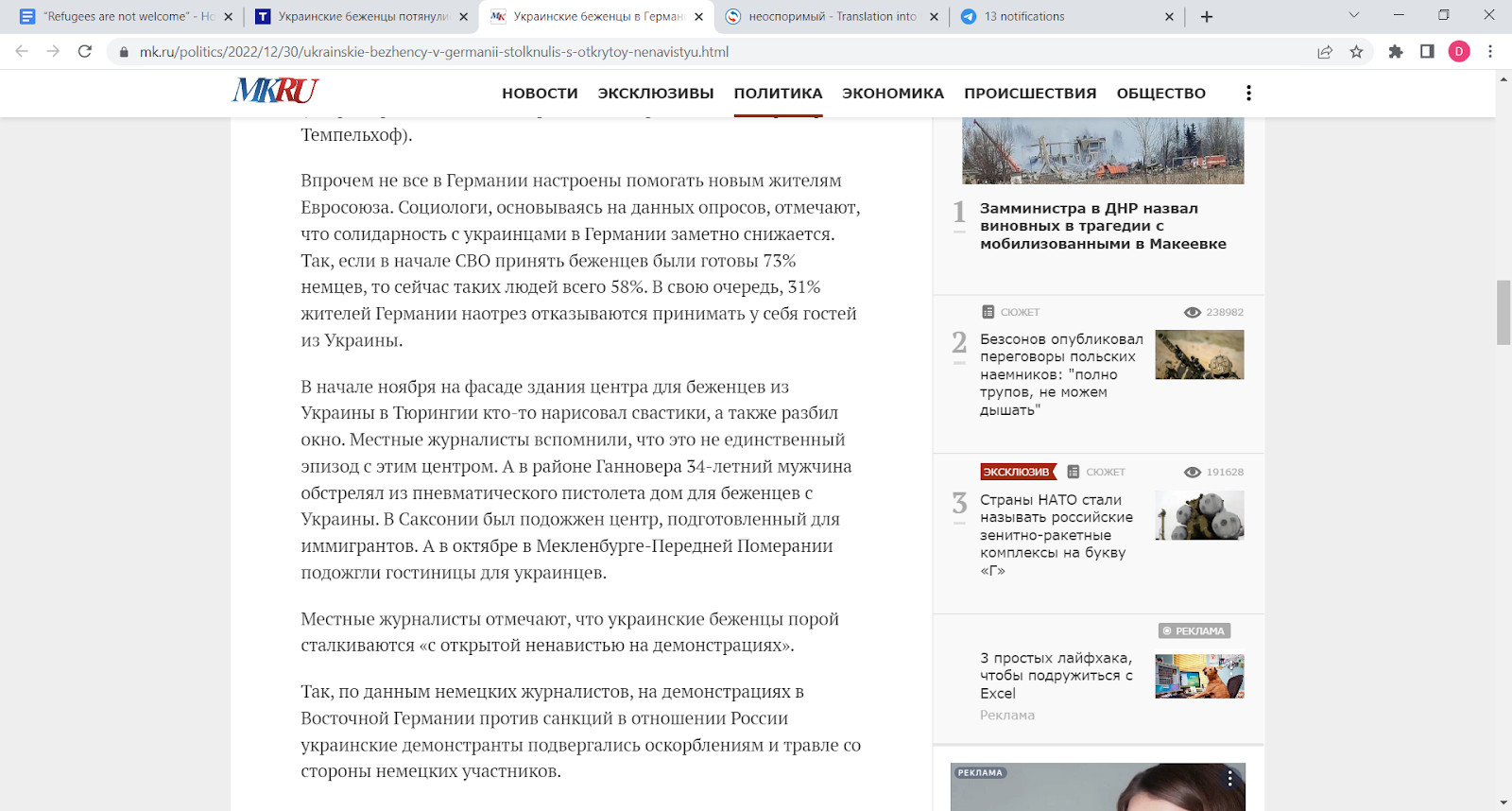The width and height of the screenshot is (1512, 811).
Task: Click the eye views icon showing 238982
Action: [x=1193, y=312]
